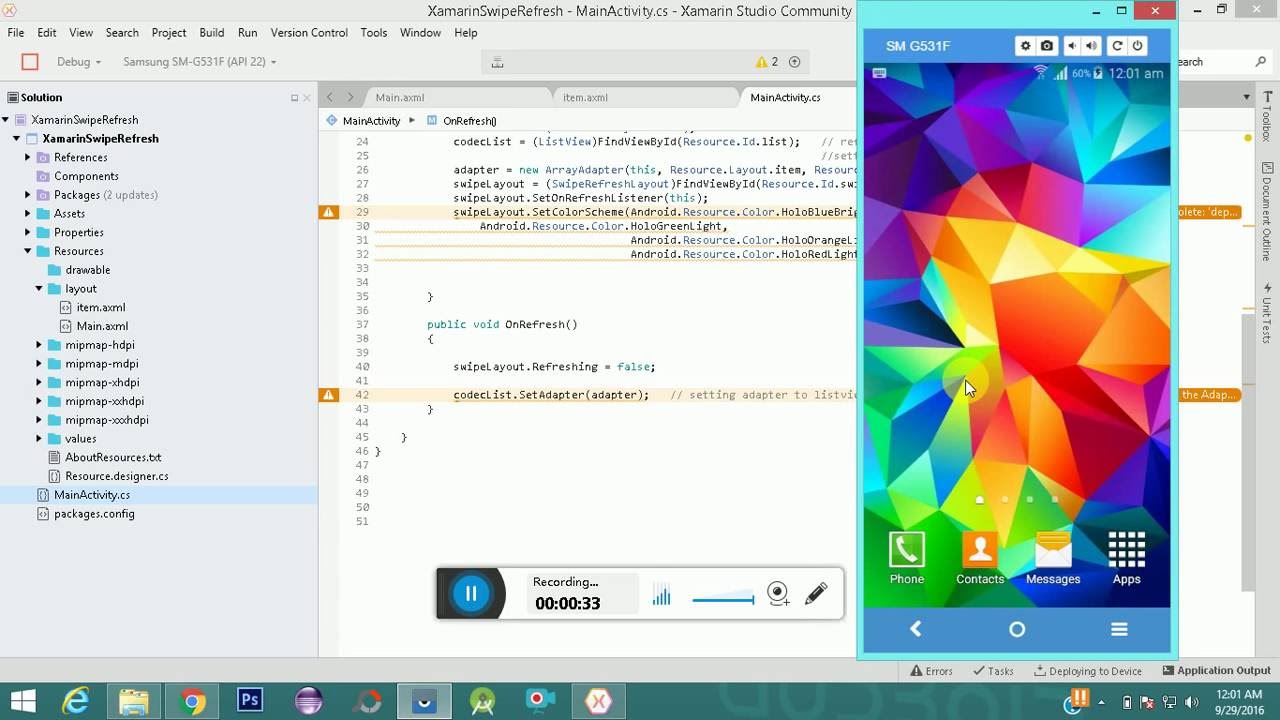
Task: Open Resource.designer.cs in the solution tree
Action: pos(117,477)
